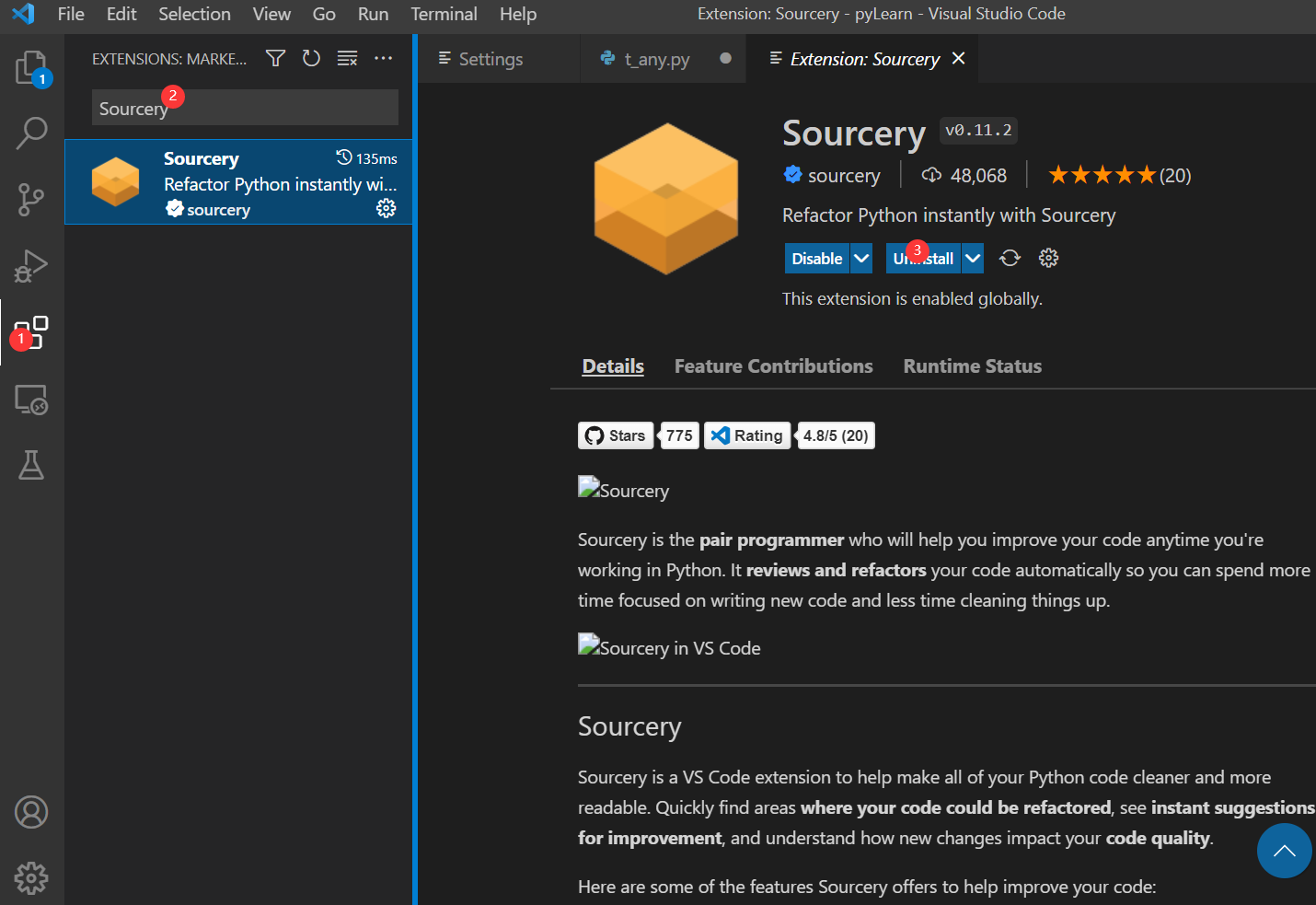Screen dimensions: 1316x905
Task: Click the manage gear on Sourcery list item
Action: point(387,208)
